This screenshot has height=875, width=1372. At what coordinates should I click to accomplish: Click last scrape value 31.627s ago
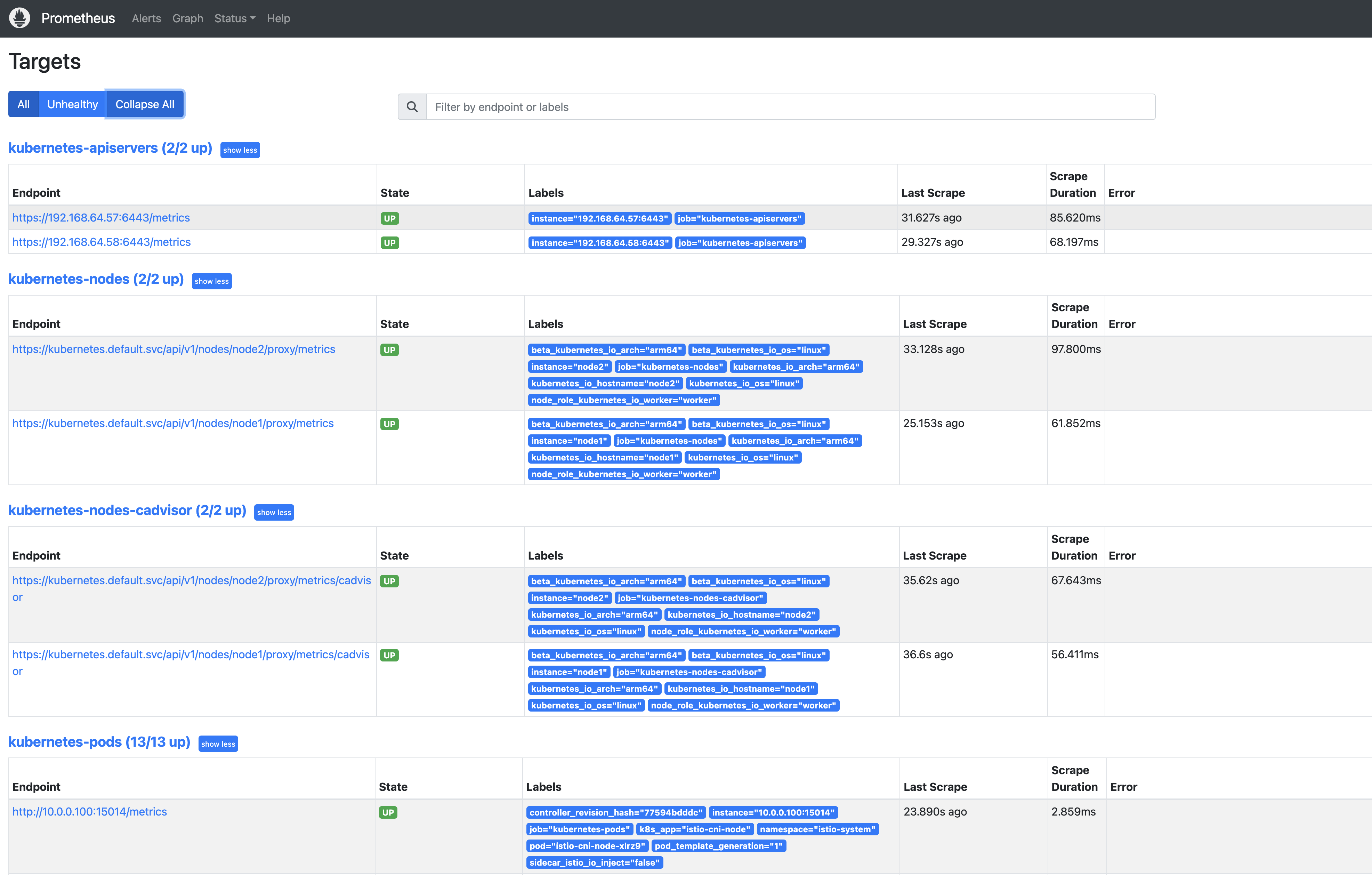(931, 218)
